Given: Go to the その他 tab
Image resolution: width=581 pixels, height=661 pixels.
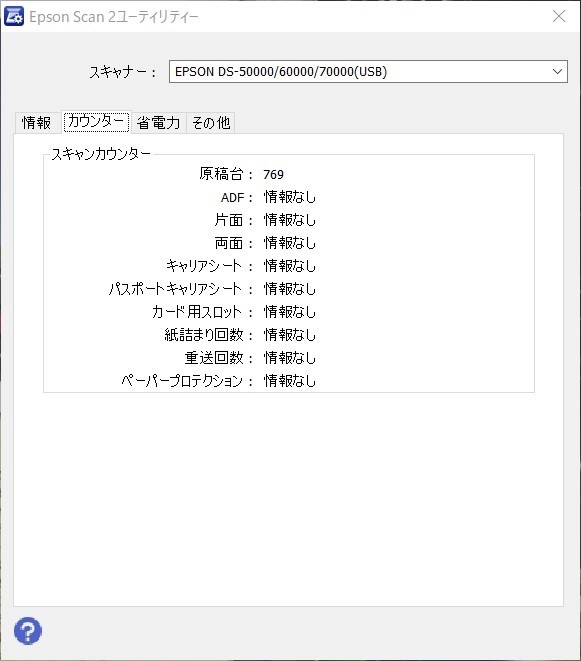Looking at the screenshot, I should 210,123.
